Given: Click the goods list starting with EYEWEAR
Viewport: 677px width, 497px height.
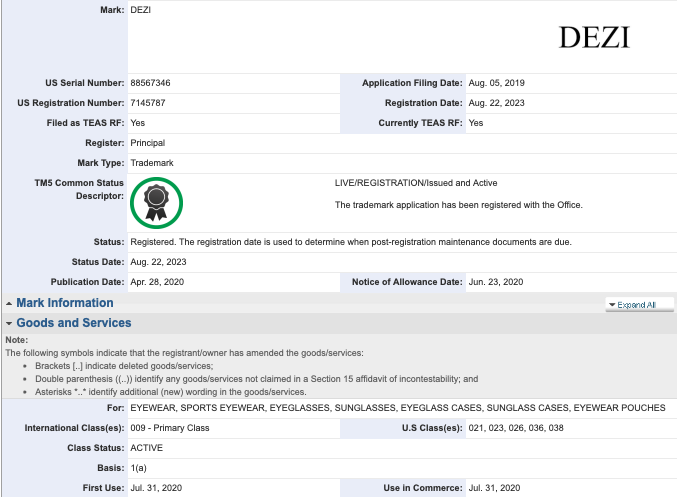Looking at the screenshot, I should click(x=398, y=408).
